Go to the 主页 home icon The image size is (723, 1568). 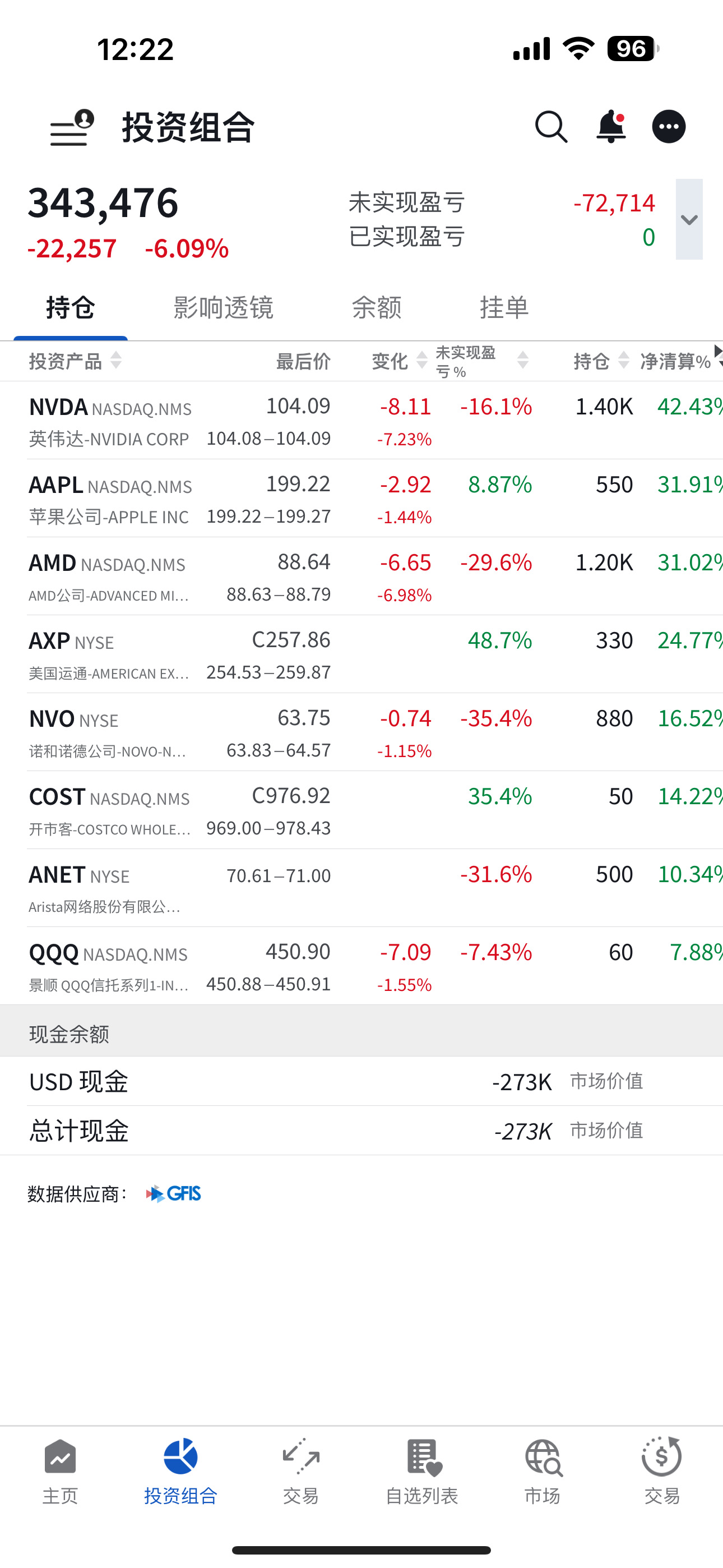click(x=61, y=1472)
